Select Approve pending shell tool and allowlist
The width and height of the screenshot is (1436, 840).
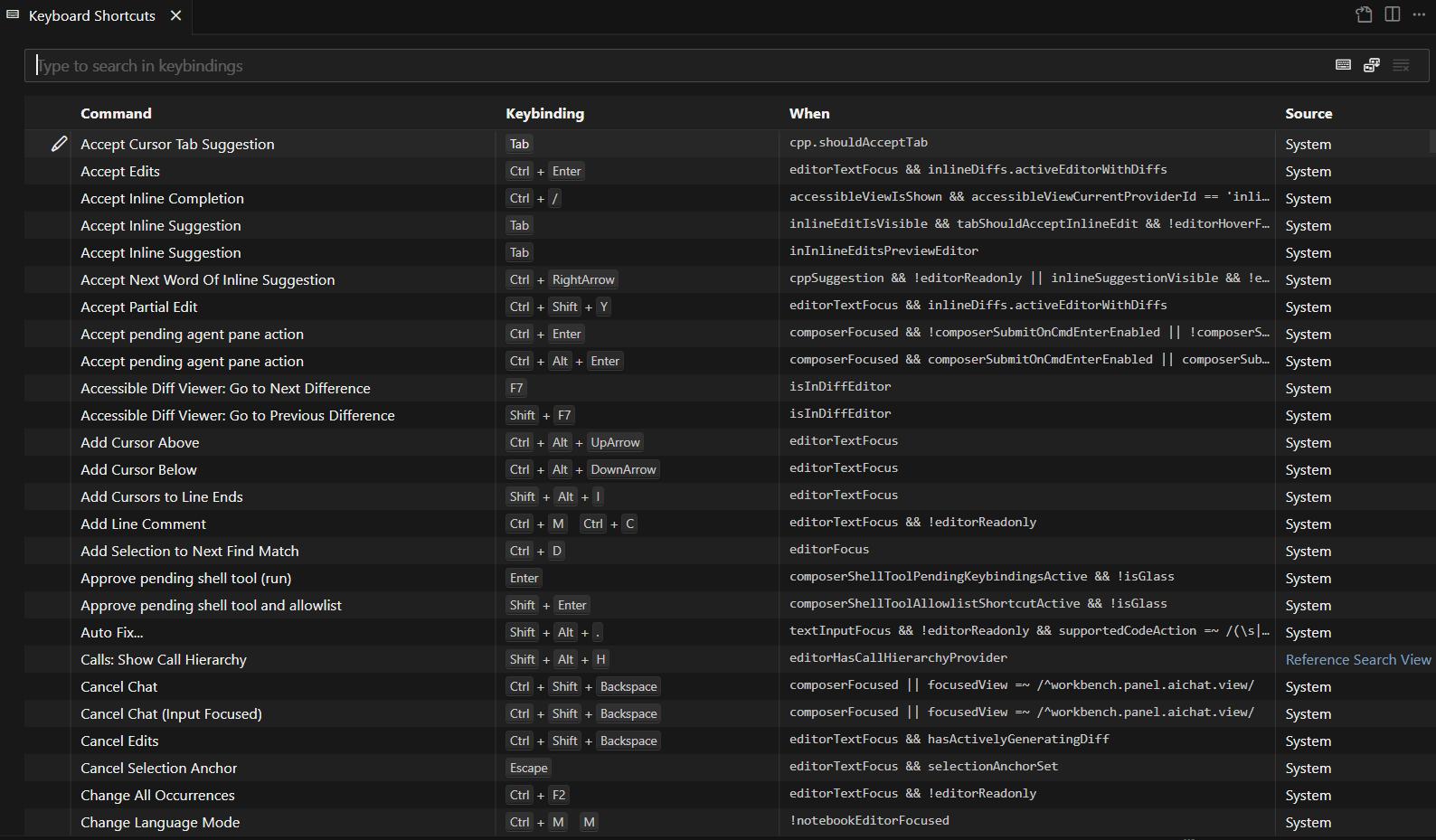[211, 605]
